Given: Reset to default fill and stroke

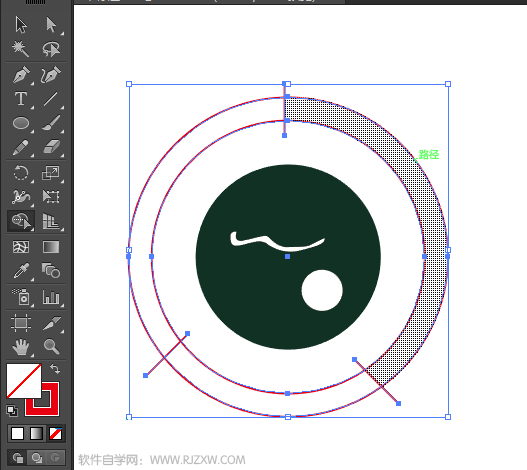Looking at the screenshot, I should tap(12, 410).
